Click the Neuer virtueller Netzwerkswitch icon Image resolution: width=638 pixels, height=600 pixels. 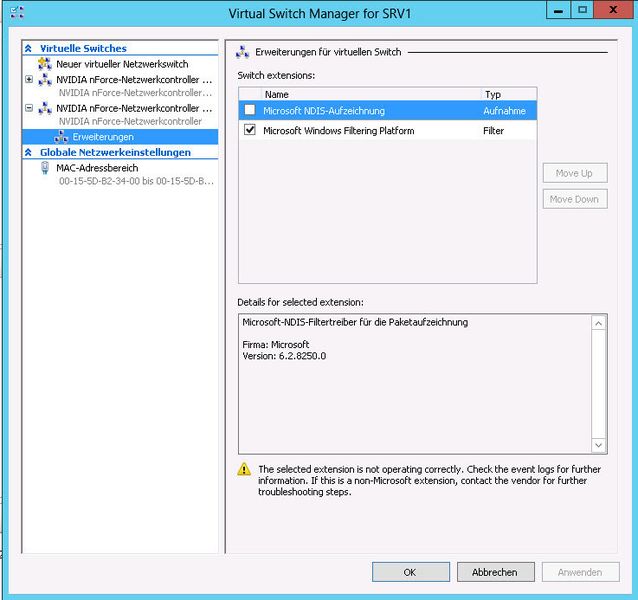45,64
